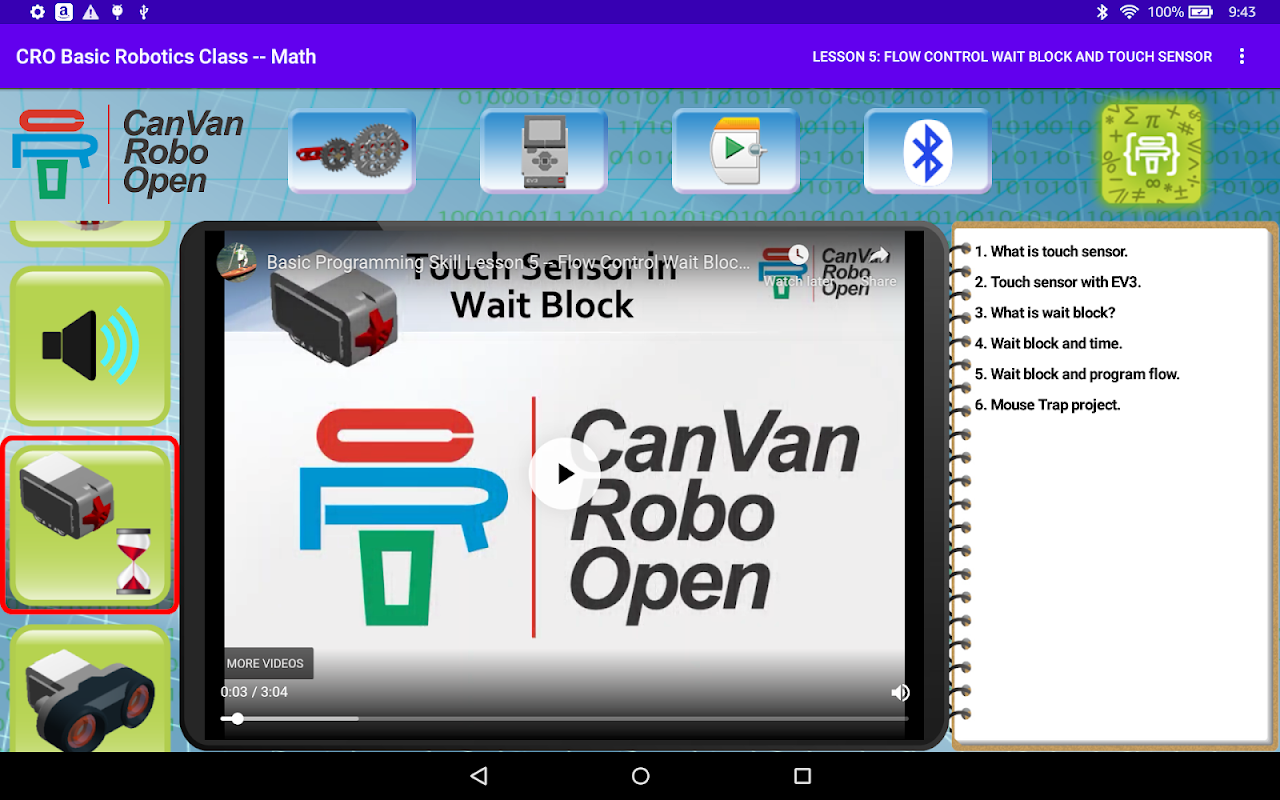Share the video
Screen dimensions: 1280x800
[x=878, y=267]
